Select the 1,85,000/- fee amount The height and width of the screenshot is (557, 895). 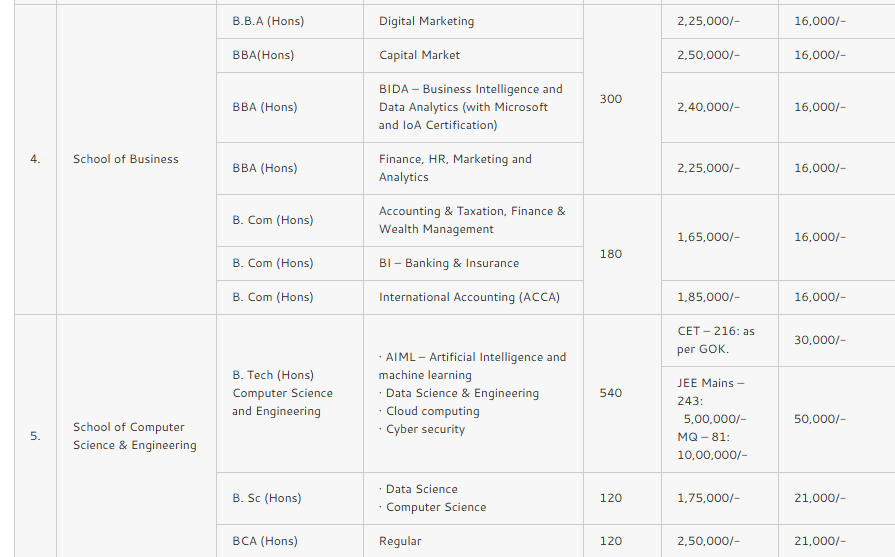(708, 297)
